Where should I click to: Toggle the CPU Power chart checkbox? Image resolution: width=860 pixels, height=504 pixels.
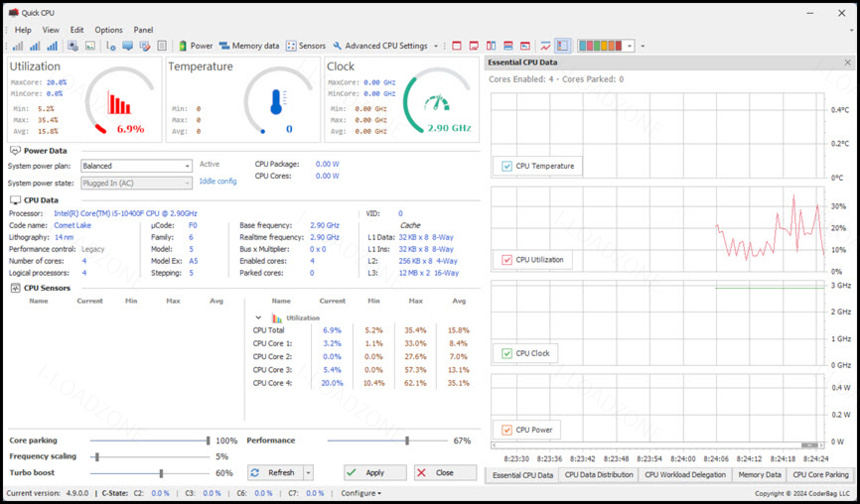tap(507, 430)
